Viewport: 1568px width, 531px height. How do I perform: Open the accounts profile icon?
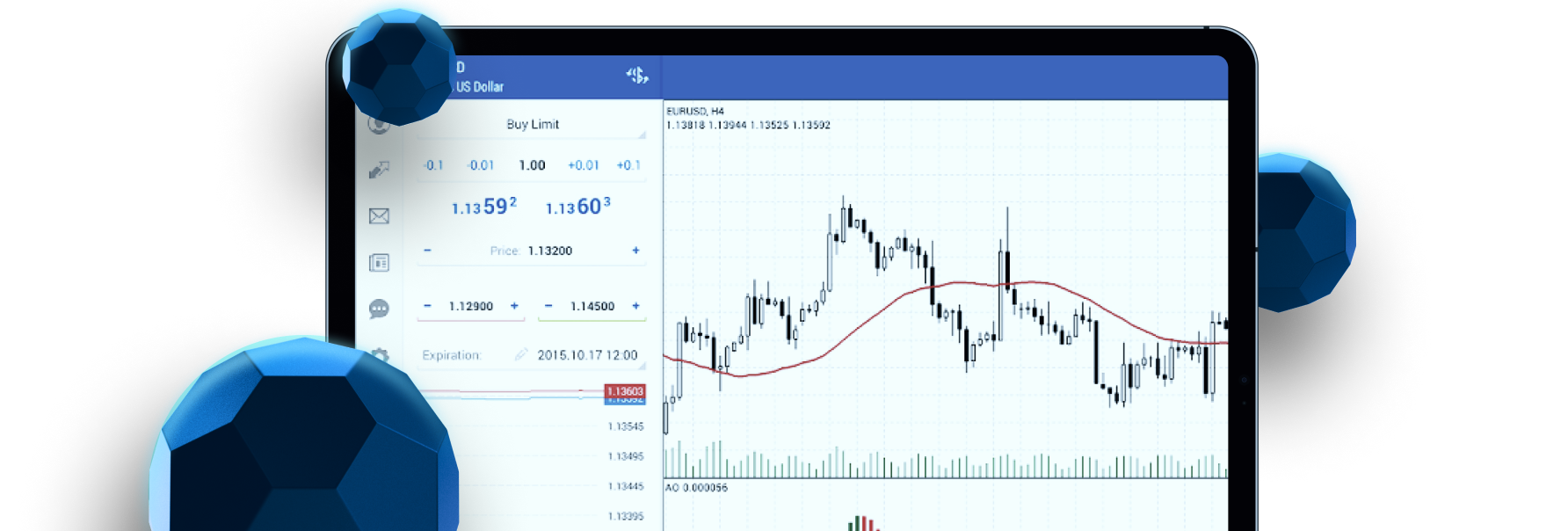tap(379, 125)
